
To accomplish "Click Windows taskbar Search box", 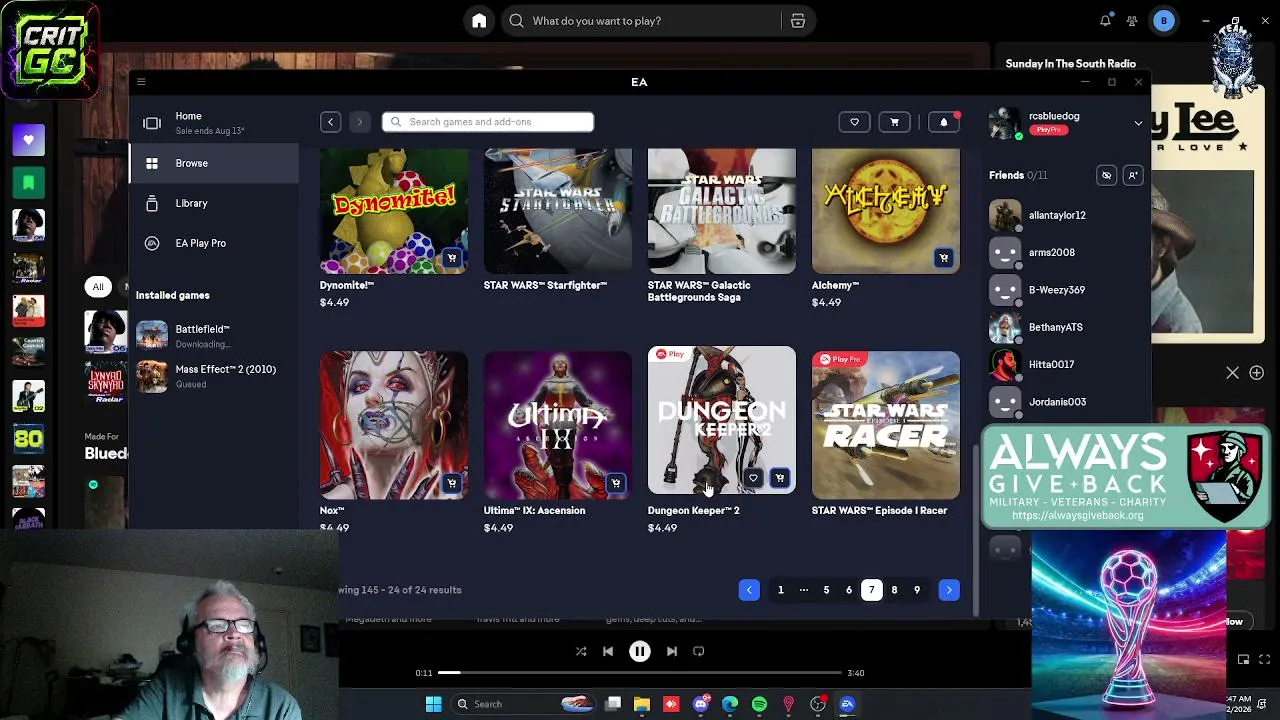I will [521, 704].
